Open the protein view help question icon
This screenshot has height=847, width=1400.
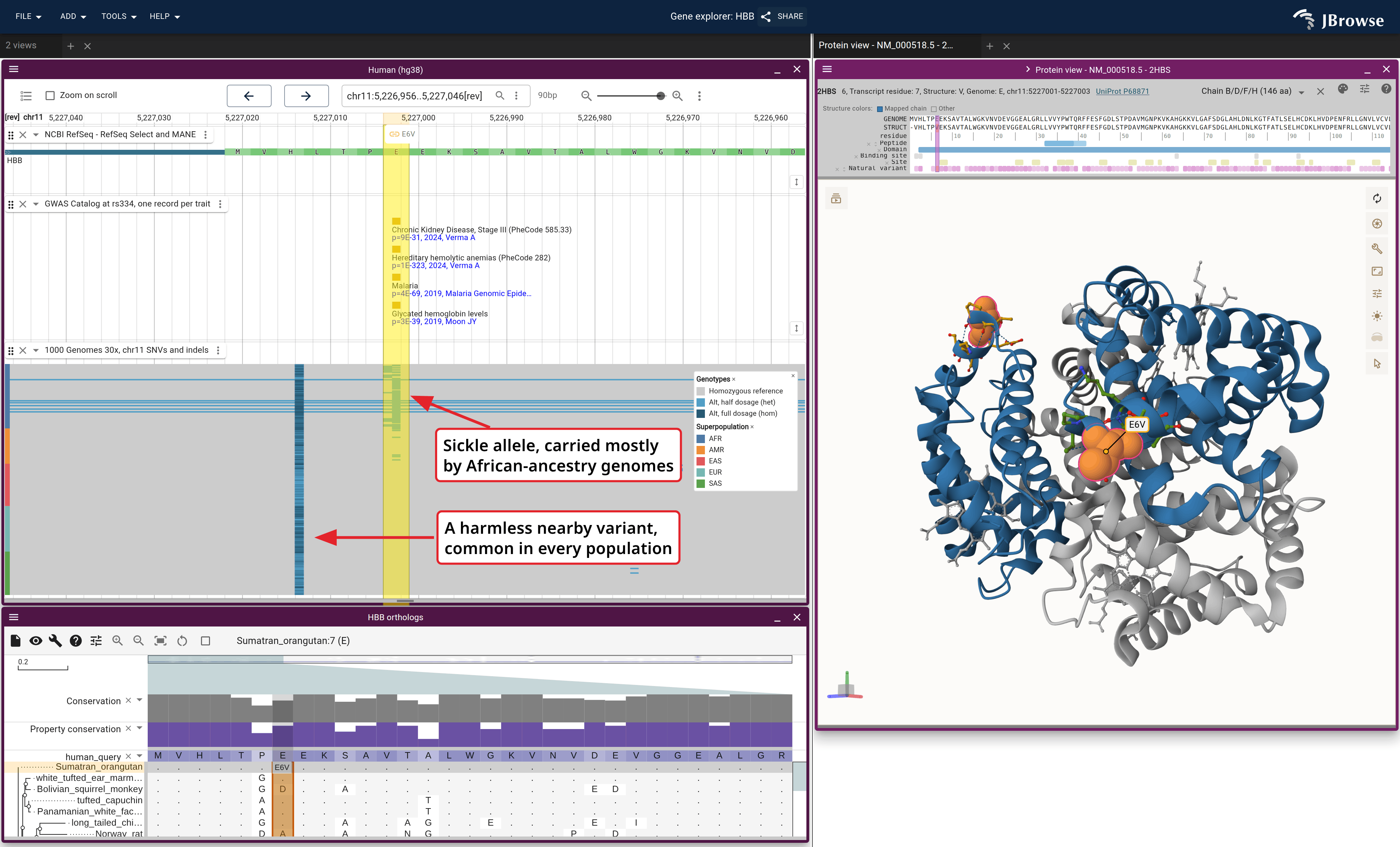coord(1386,89)
